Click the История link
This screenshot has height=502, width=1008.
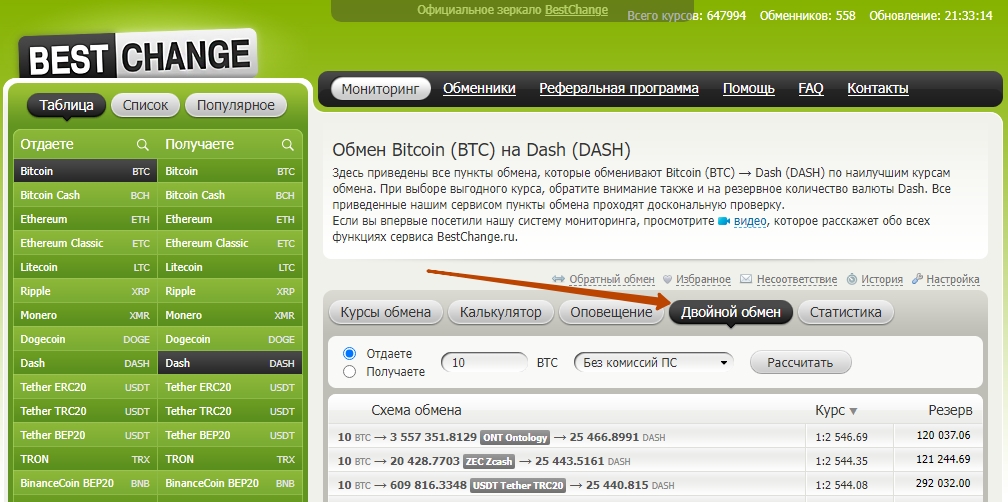(x=882, y=280)
